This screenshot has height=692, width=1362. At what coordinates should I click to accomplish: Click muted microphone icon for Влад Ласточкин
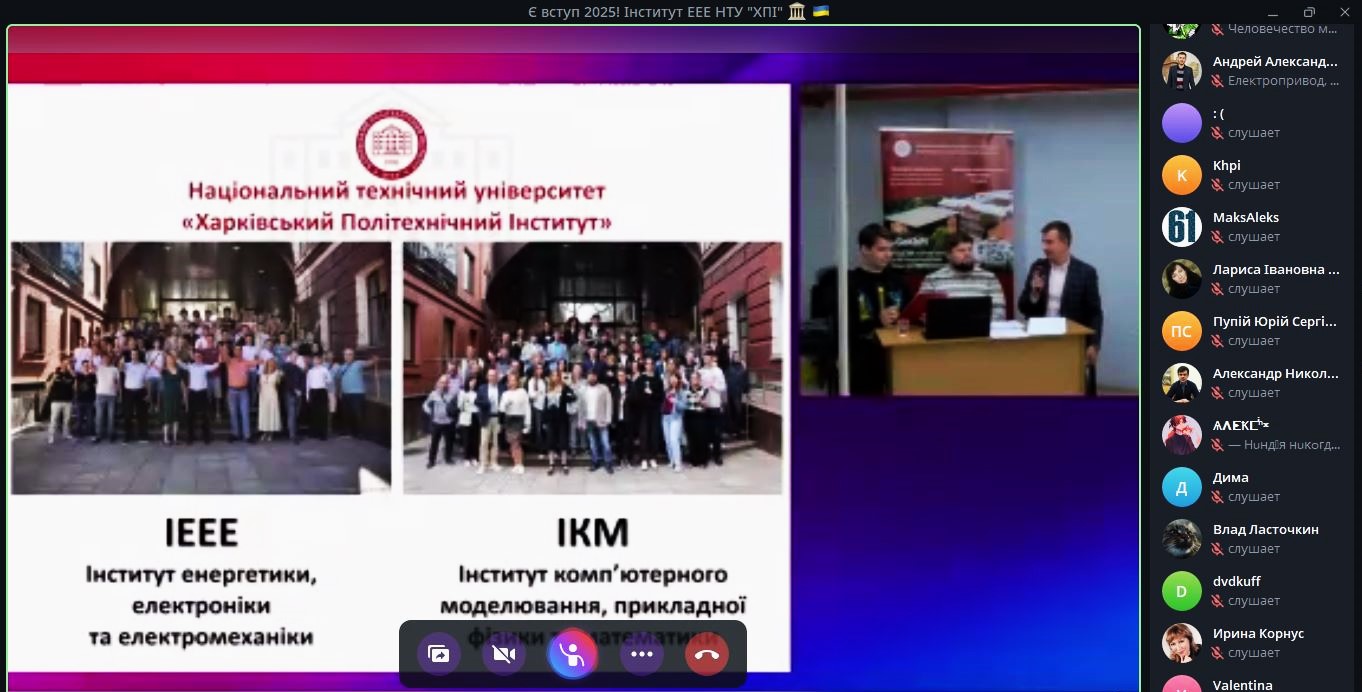(x=1218, y=549)
